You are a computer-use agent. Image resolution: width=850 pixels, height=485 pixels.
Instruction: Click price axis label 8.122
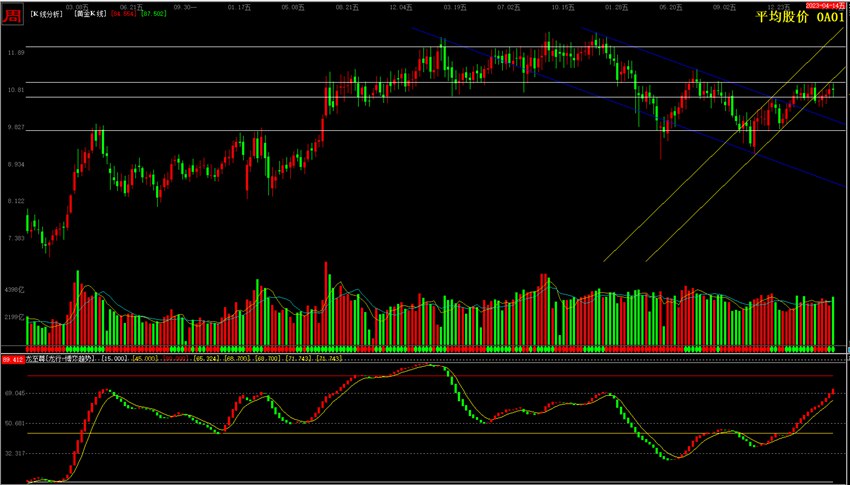point(14,201)
